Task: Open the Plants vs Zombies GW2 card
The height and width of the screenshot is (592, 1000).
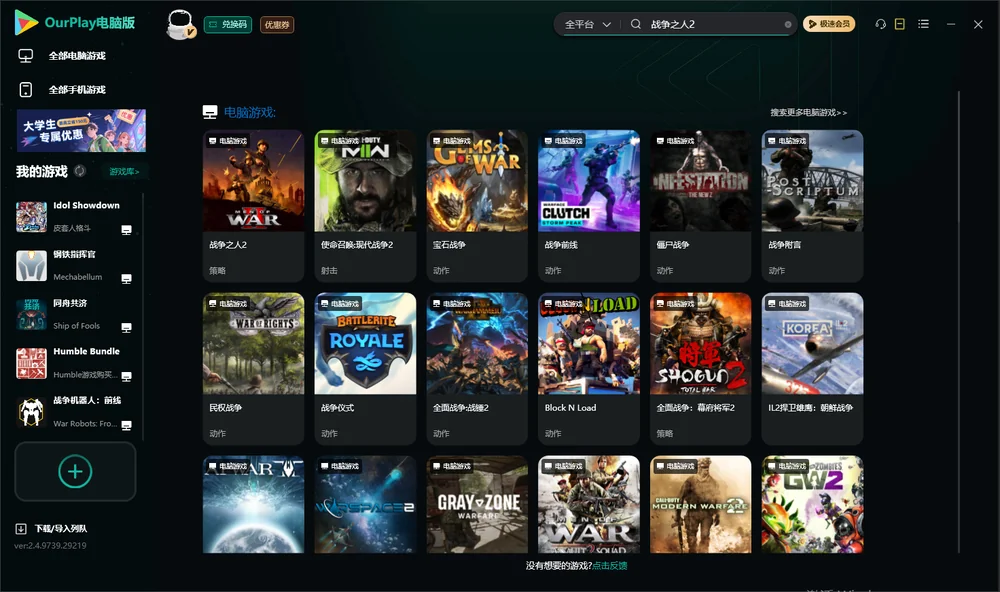Action: [812, 504]
